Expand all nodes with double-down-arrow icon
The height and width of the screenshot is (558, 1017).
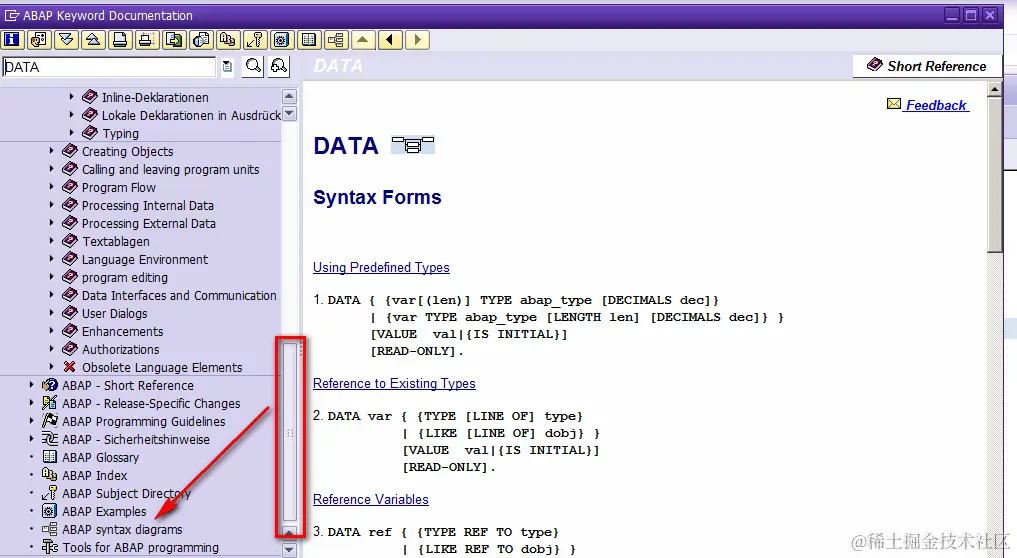pyautogui.click(x=66, y=40)
